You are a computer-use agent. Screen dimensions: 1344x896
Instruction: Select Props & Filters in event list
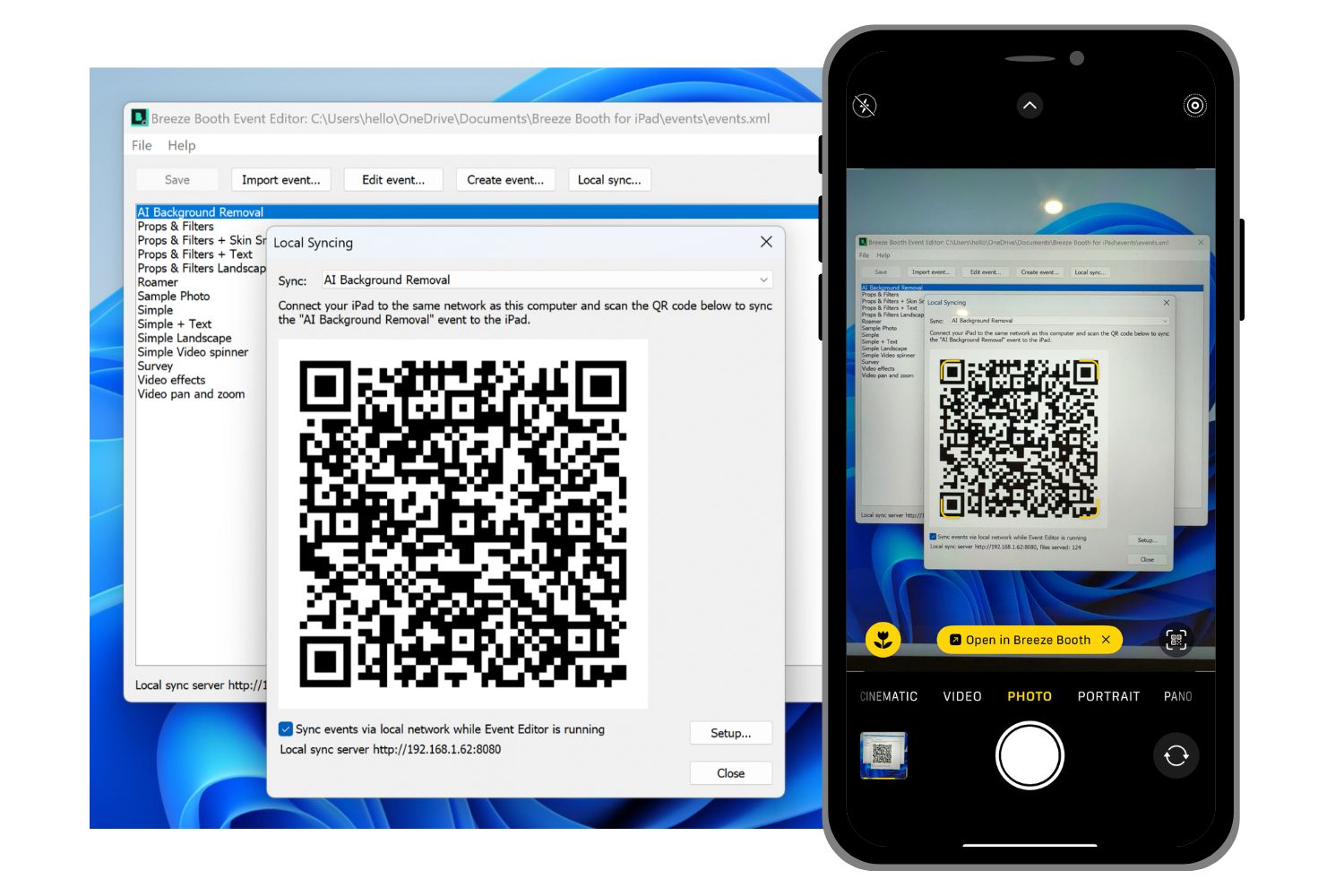coord(176,227)
